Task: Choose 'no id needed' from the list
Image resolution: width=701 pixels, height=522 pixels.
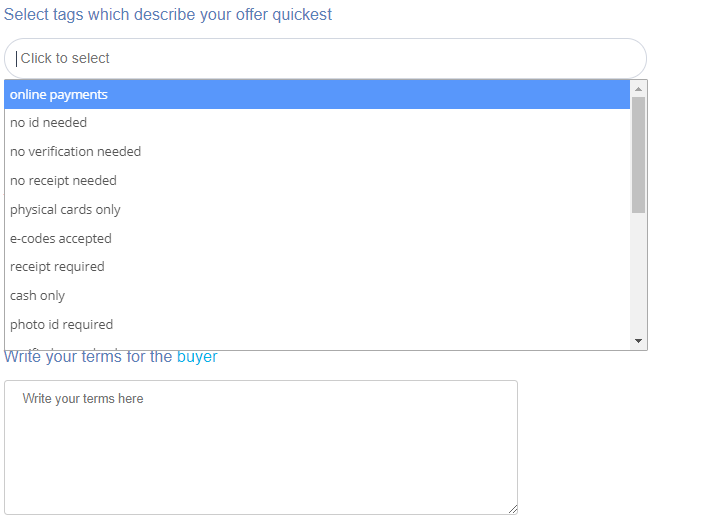Action: [x=49, y=123]
